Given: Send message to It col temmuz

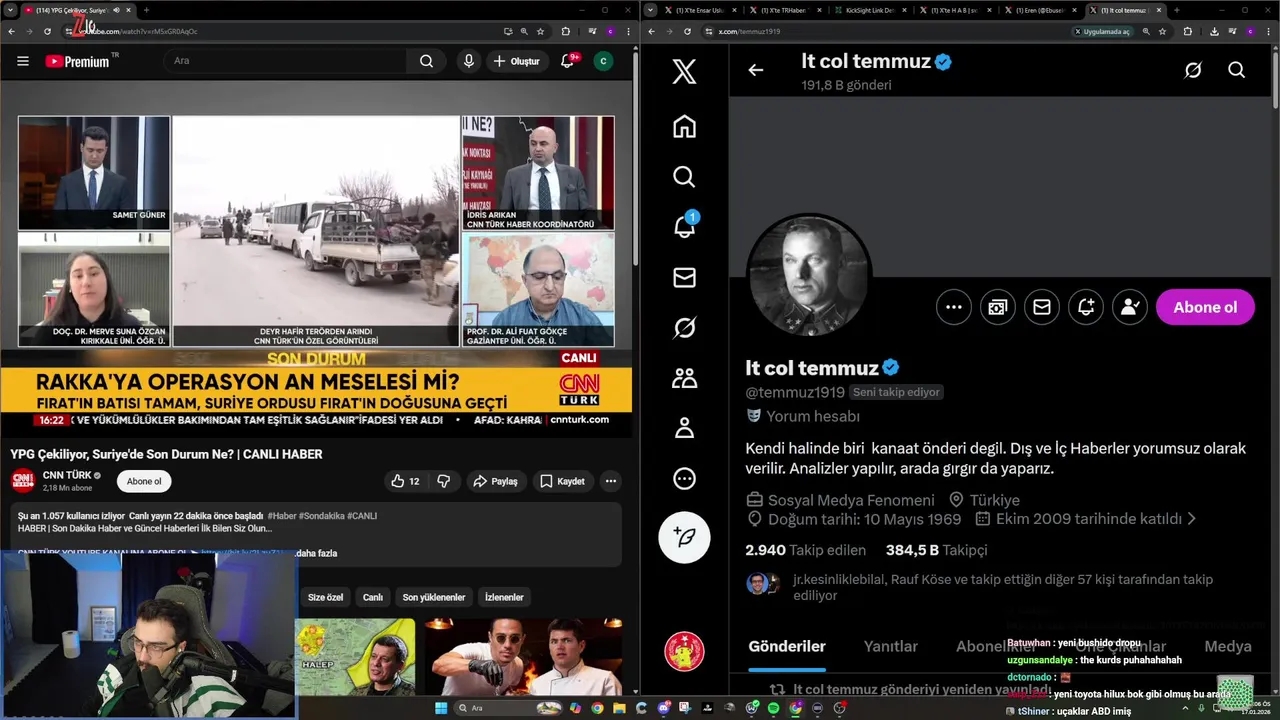Looking at the screenshot, I should pos(1041,307).
